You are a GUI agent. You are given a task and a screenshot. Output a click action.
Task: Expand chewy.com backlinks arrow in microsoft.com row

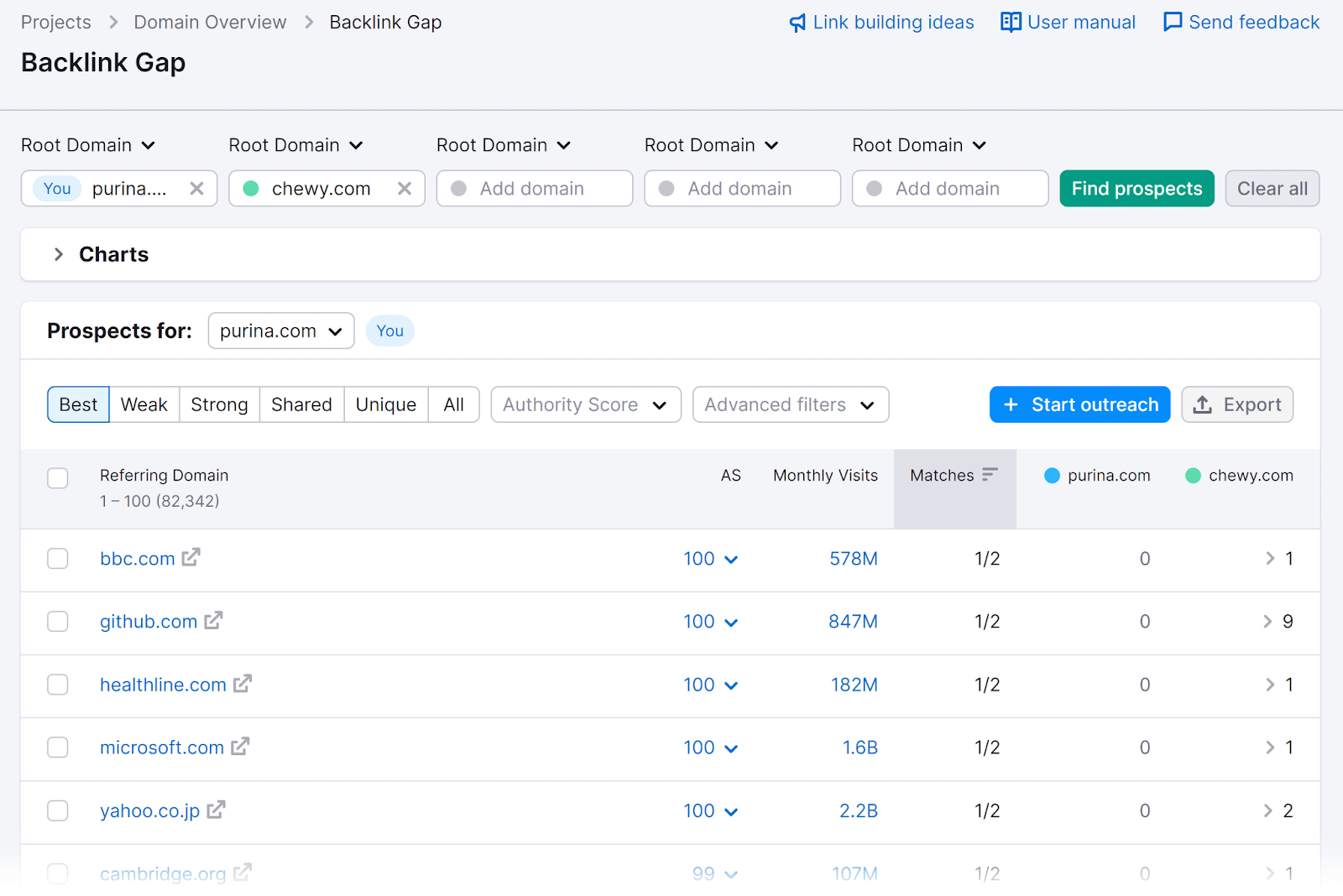point(1270,748)
